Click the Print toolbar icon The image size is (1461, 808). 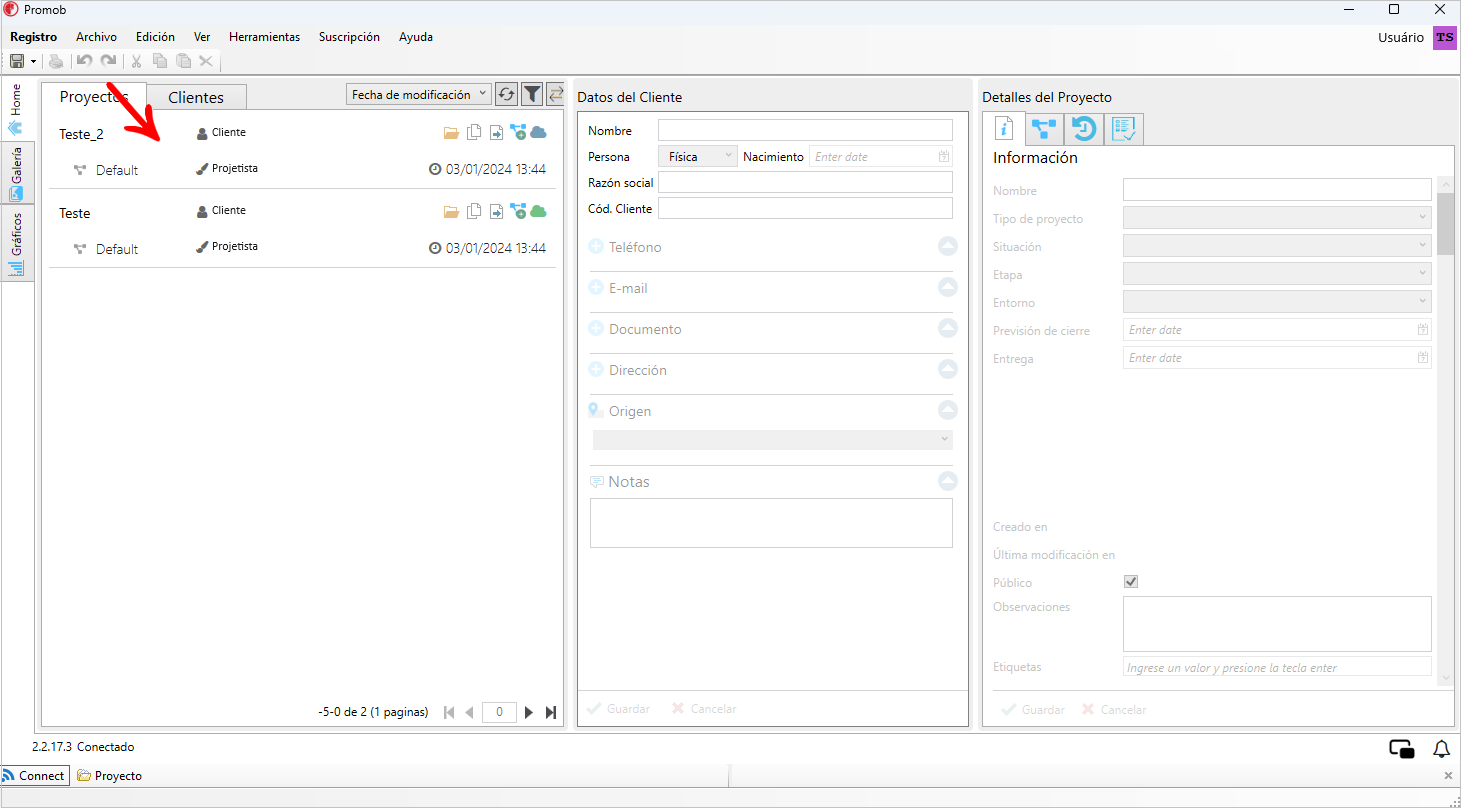pos(56,61)
